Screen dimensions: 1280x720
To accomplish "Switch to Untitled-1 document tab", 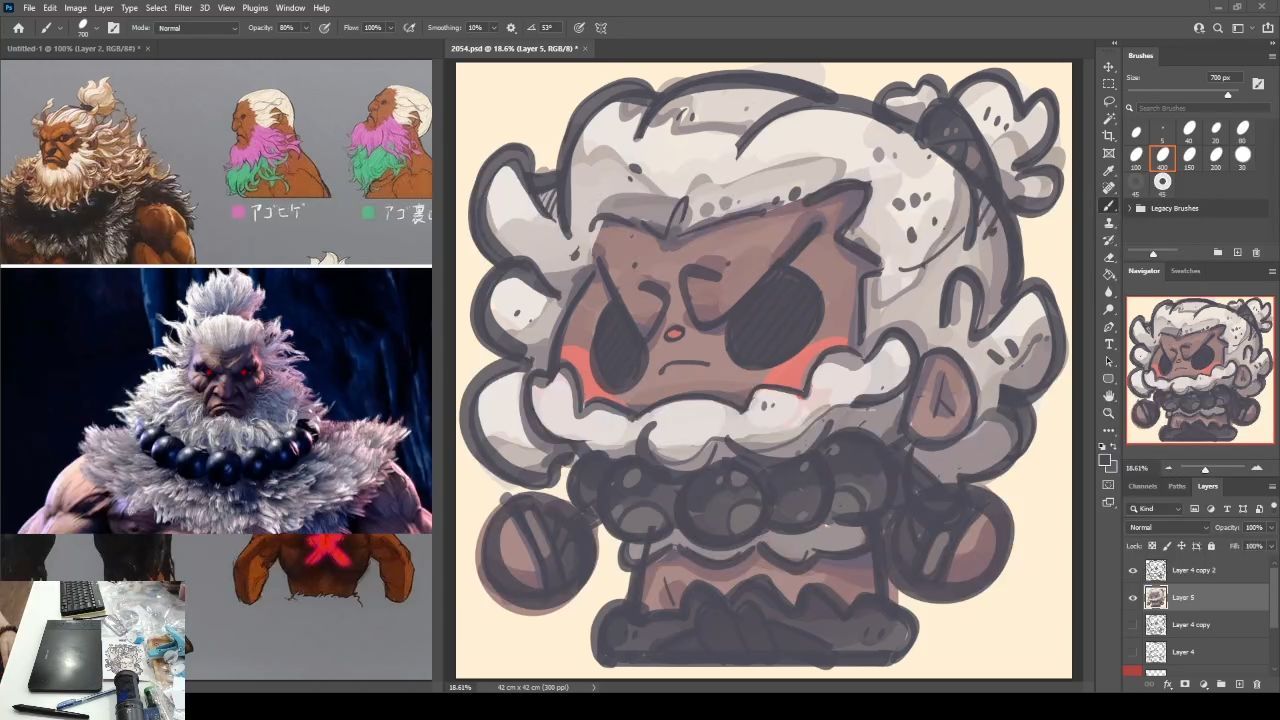I will (72, 48).
